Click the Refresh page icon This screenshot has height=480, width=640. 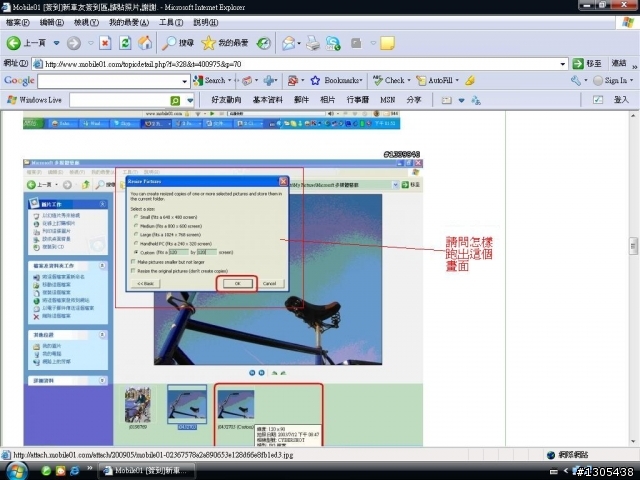(x=125, y=43)
